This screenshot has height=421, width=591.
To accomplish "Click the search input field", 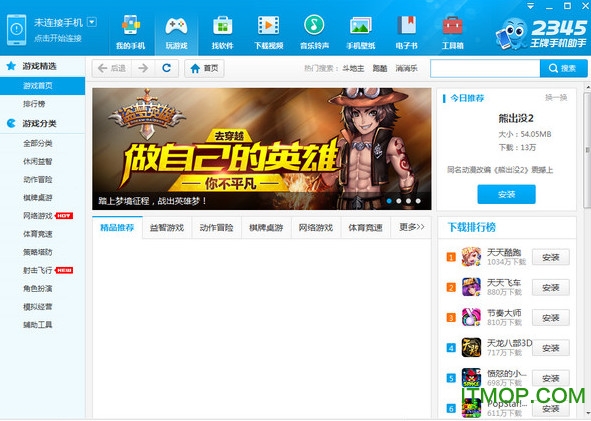I will 485,68.
